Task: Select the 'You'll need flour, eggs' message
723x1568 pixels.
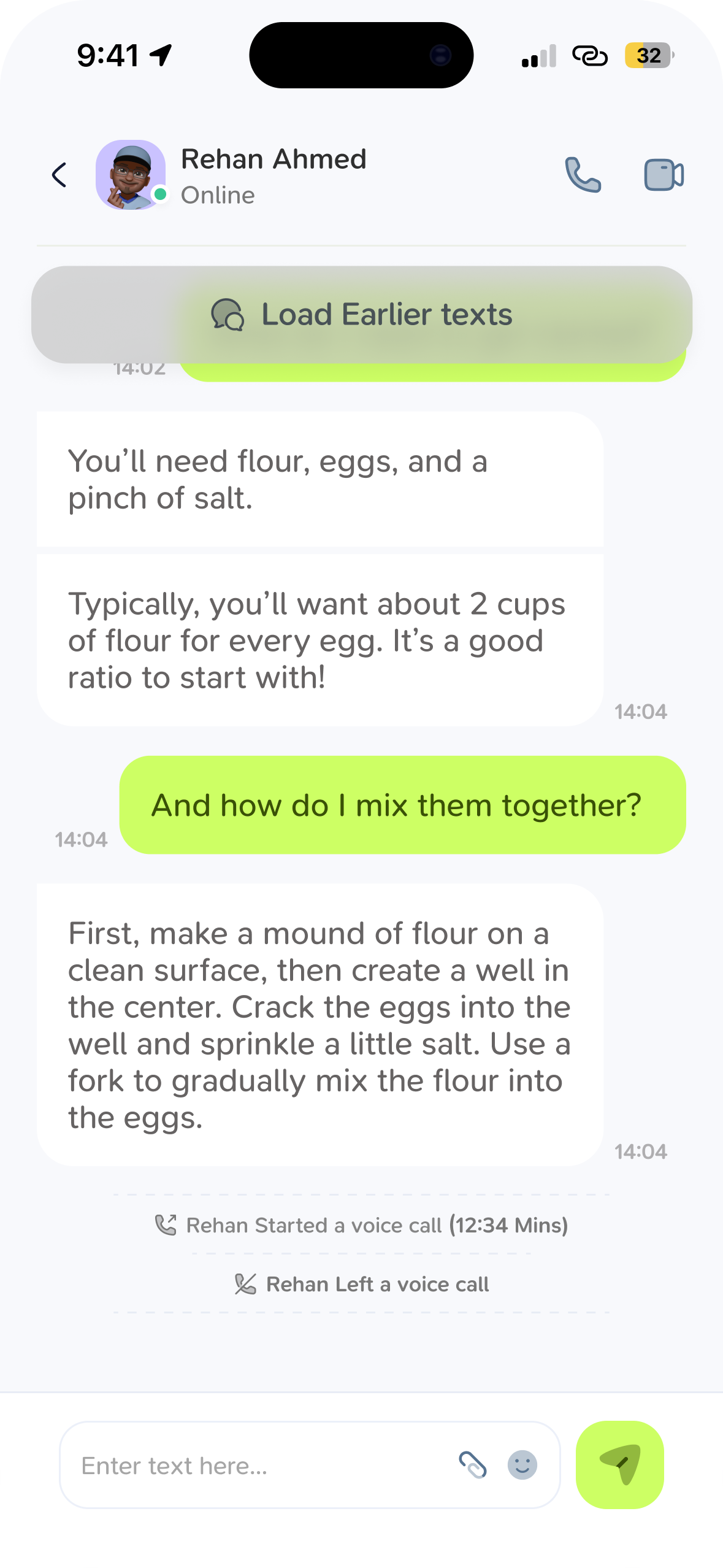Action: tap(320, 479)
